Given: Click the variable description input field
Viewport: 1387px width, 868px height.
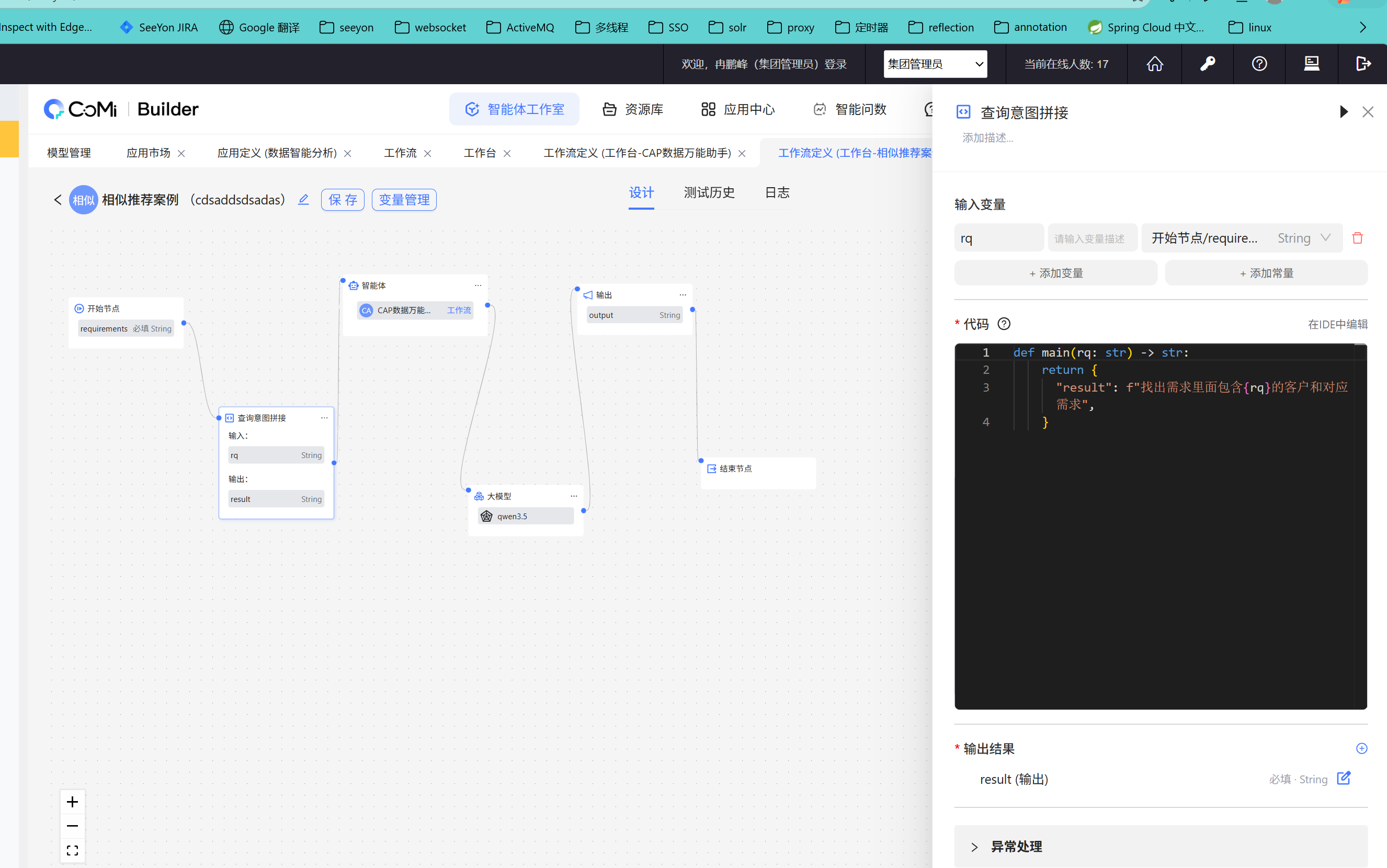Looking at the screenshot, I should [1092, 238].
